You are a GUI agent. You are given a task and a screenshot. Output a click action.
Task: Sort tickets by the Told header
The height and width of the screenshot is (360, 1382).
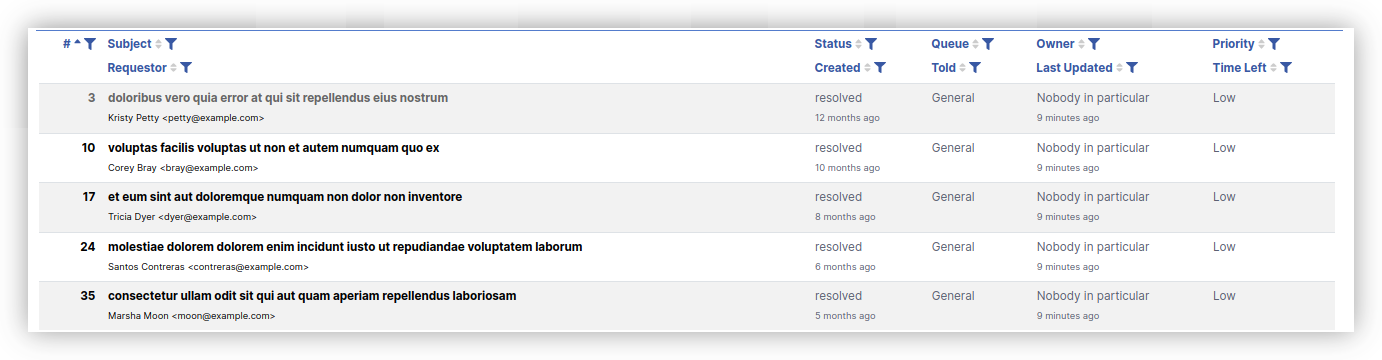(x=944, y=68)
